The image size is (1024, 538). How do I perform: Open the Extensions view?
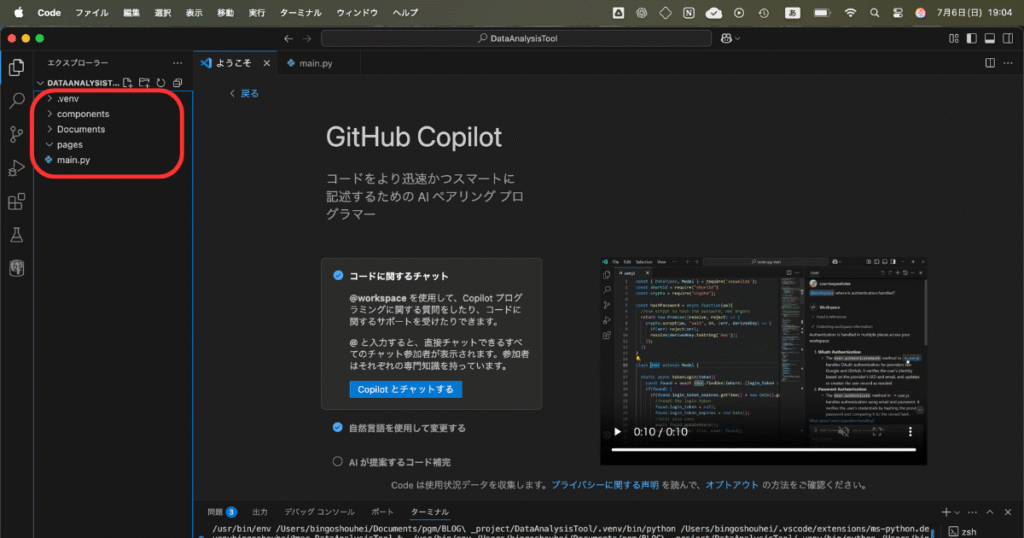point(16,201)
